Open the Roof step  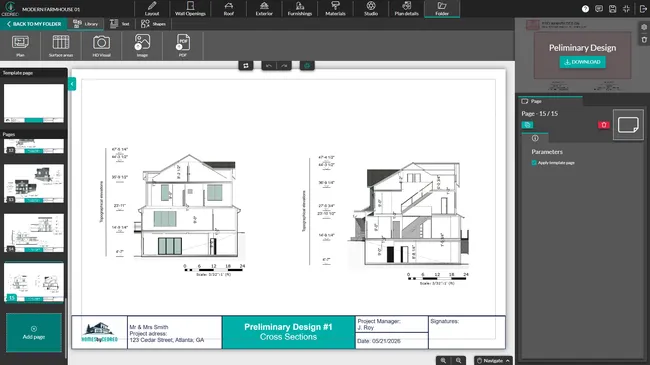point(229,9)
